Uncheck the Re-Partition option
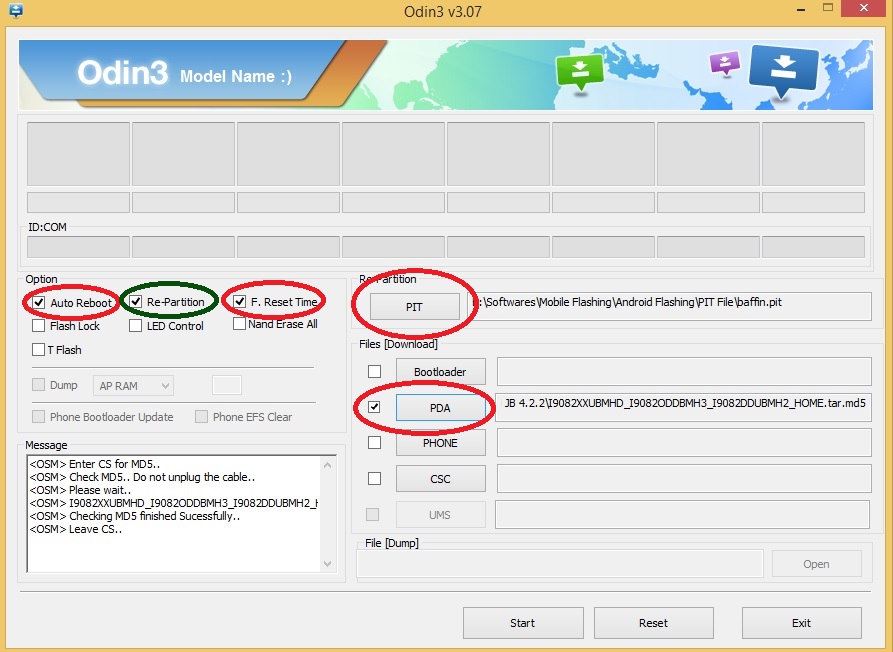 pyautogui.click(x=136, y=301)
